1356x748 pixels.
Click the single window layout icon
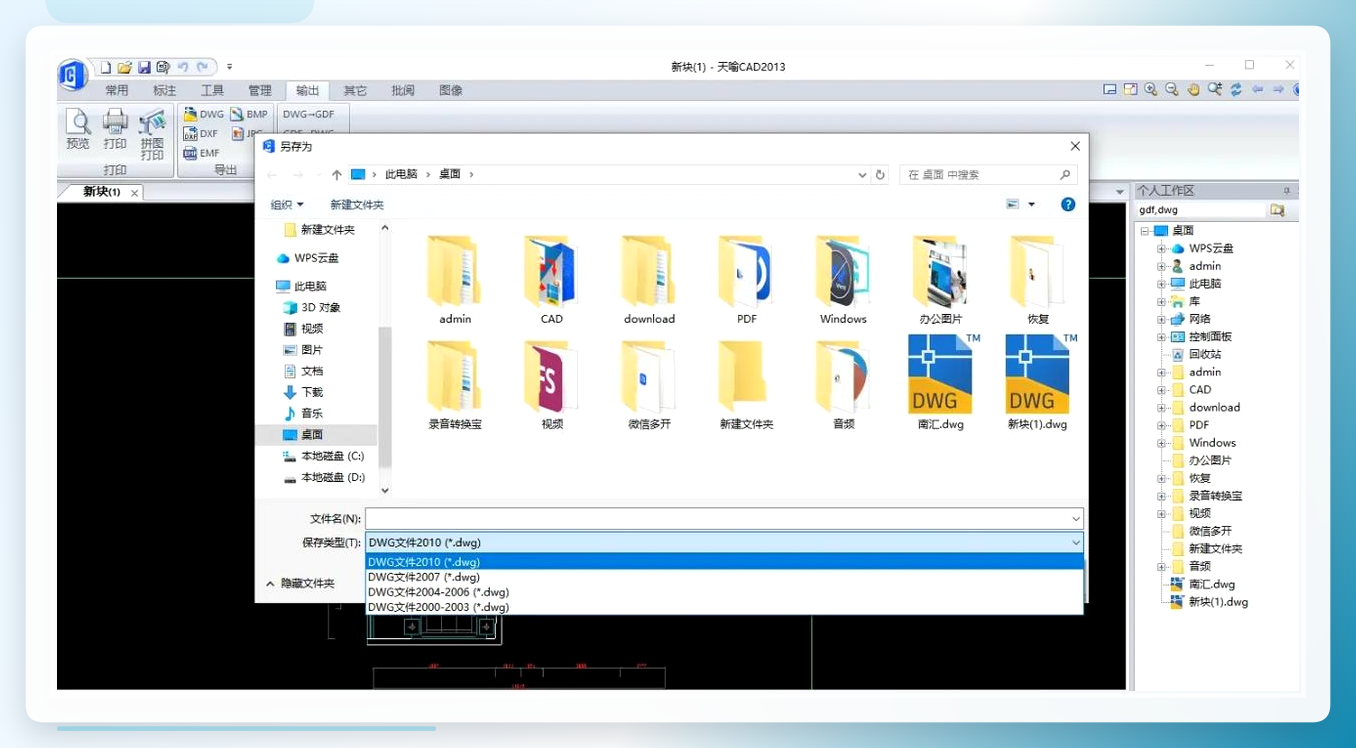coord(1110,89)
